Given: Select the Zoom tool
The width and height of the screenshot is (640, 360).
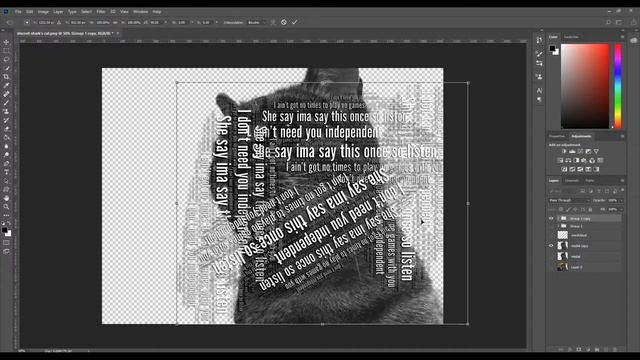Looking at the screenshot, I should 6,207.
